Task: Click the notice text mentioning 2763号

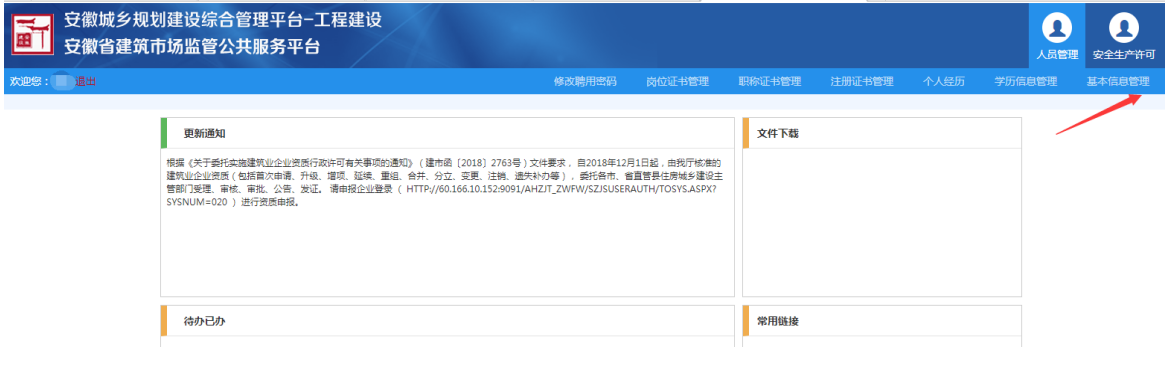Action: pyautogui.click(x=444, y=183)
